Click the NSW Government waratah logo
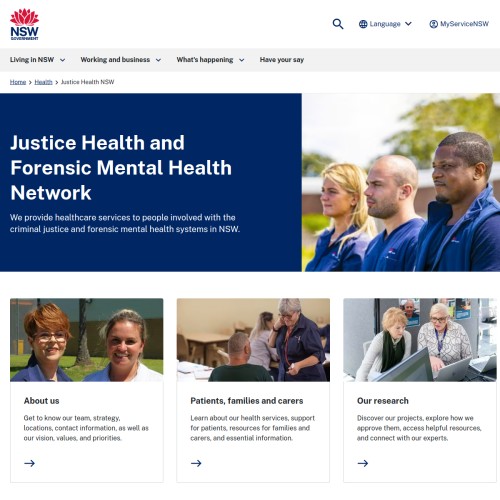 (24, 24)
